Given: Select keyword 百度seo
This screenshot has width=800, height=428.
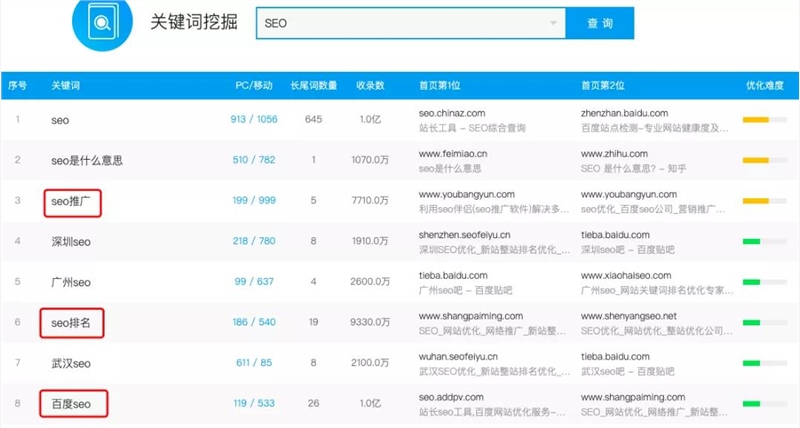Looking at the screenshot, I should click(x=71, y=404).
